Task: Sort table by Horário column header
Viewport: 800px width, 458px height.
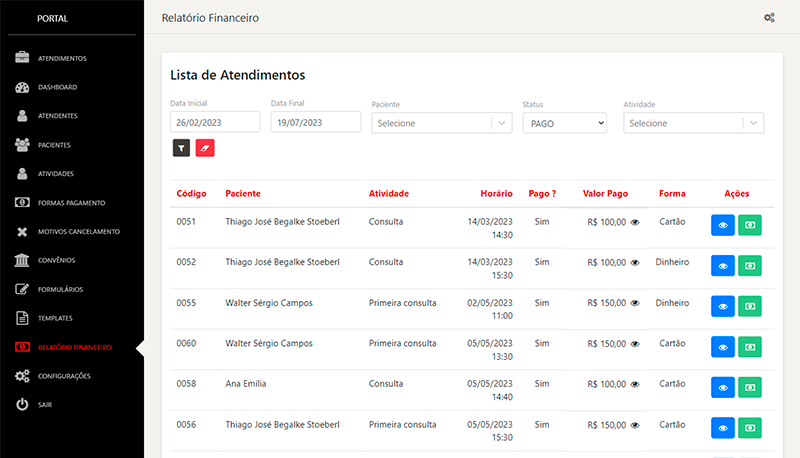Action: coord(496,193)
